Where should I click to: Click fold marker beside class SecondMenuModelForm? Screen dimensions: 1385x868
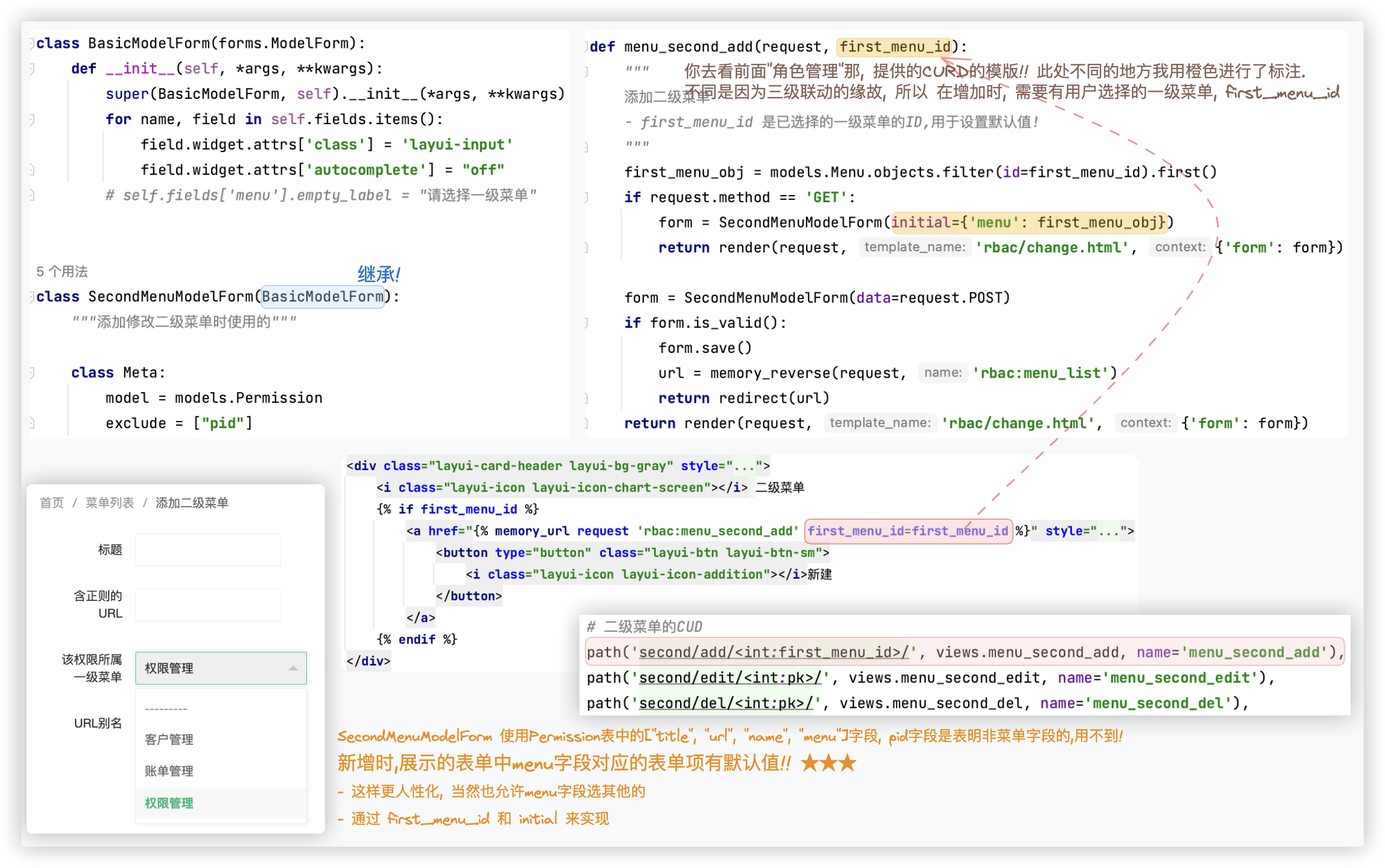[32, 297]
